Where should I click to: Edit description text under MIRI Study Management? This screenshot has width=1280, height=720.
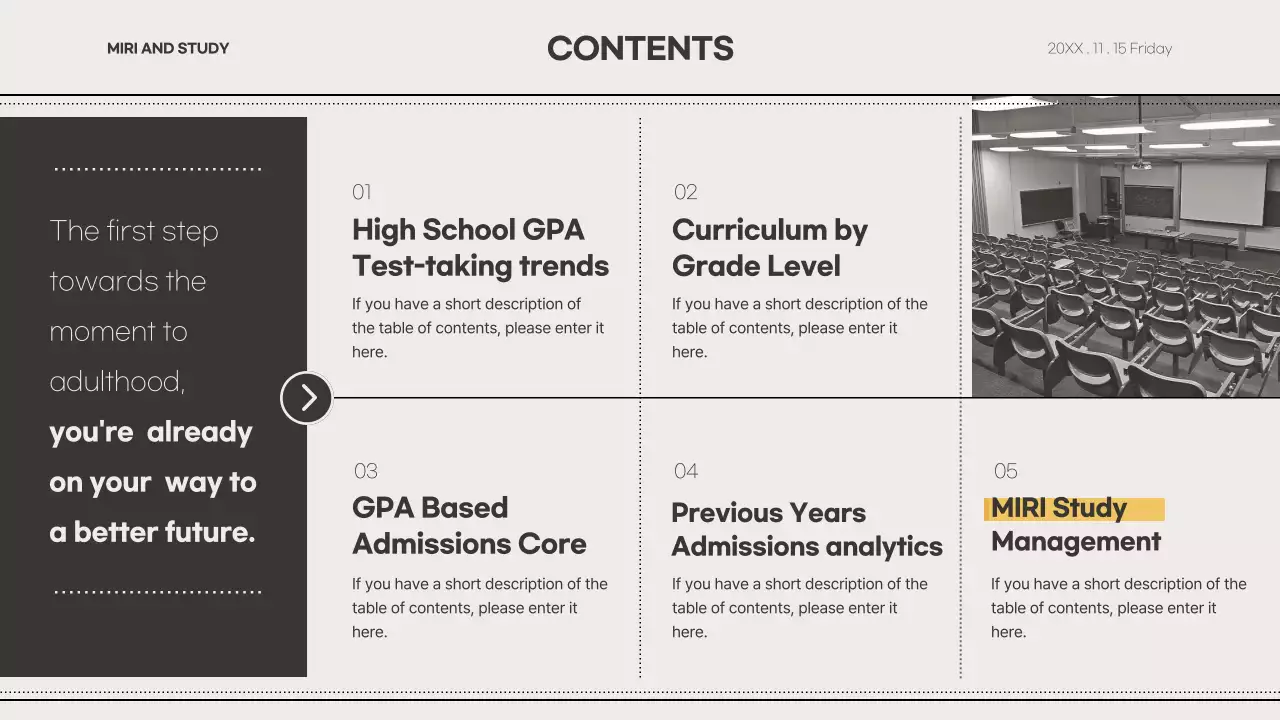[1118, 608]
